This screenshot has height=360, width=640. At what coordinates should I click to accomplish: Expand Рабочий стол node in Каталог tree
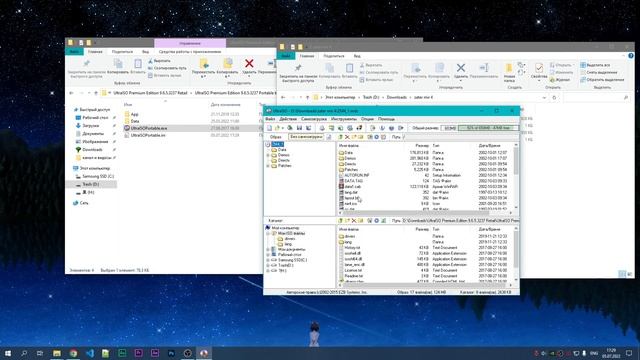(268, 255)
